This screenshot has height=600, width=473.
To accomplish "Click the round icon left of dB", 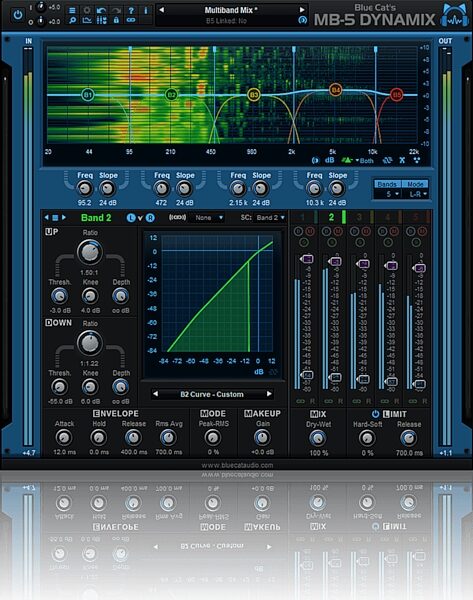I will pos(315,160).
